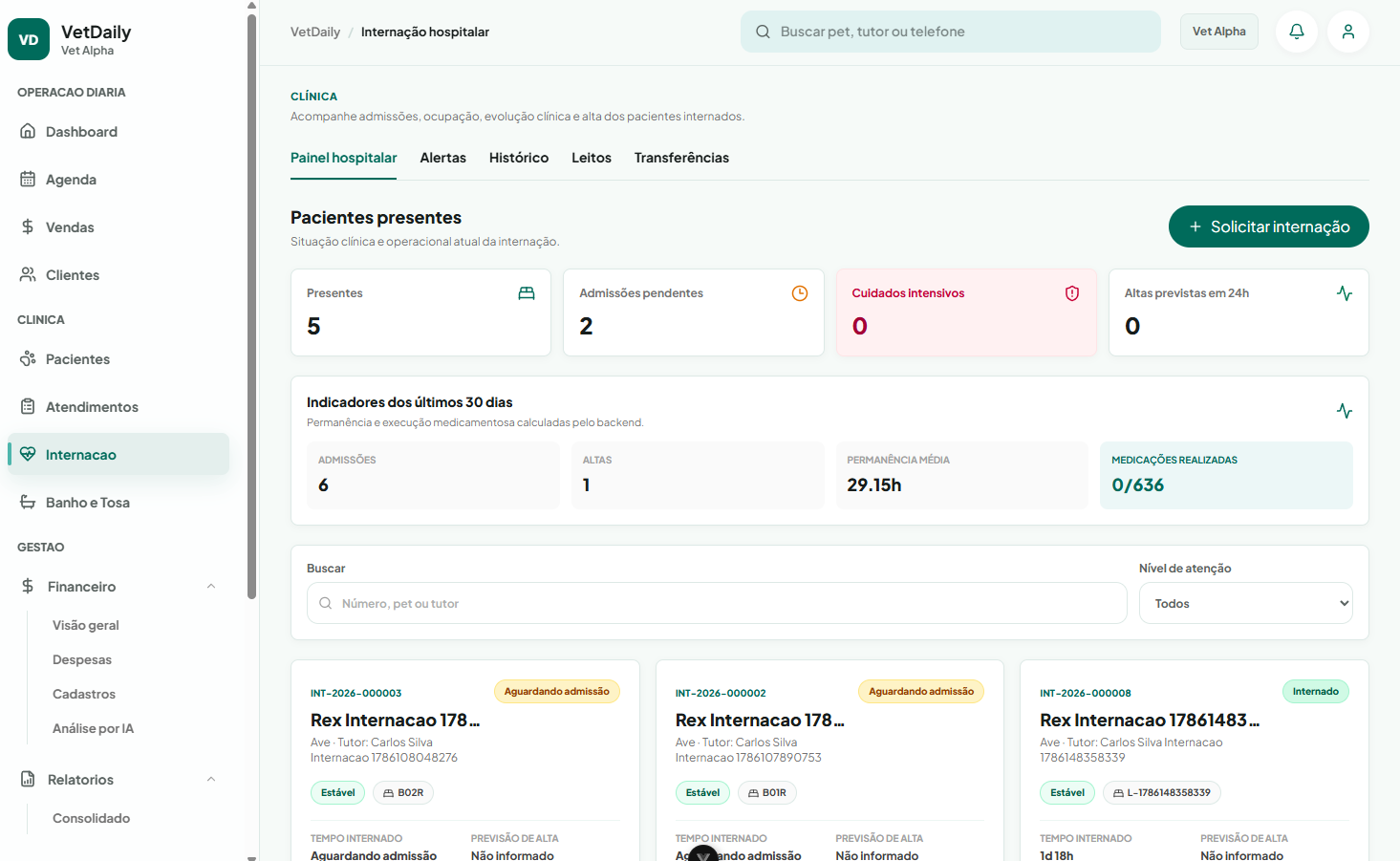1400x861 pixels.
Task: Open the Cuidados intensivos card
Action: pos(966,312)
